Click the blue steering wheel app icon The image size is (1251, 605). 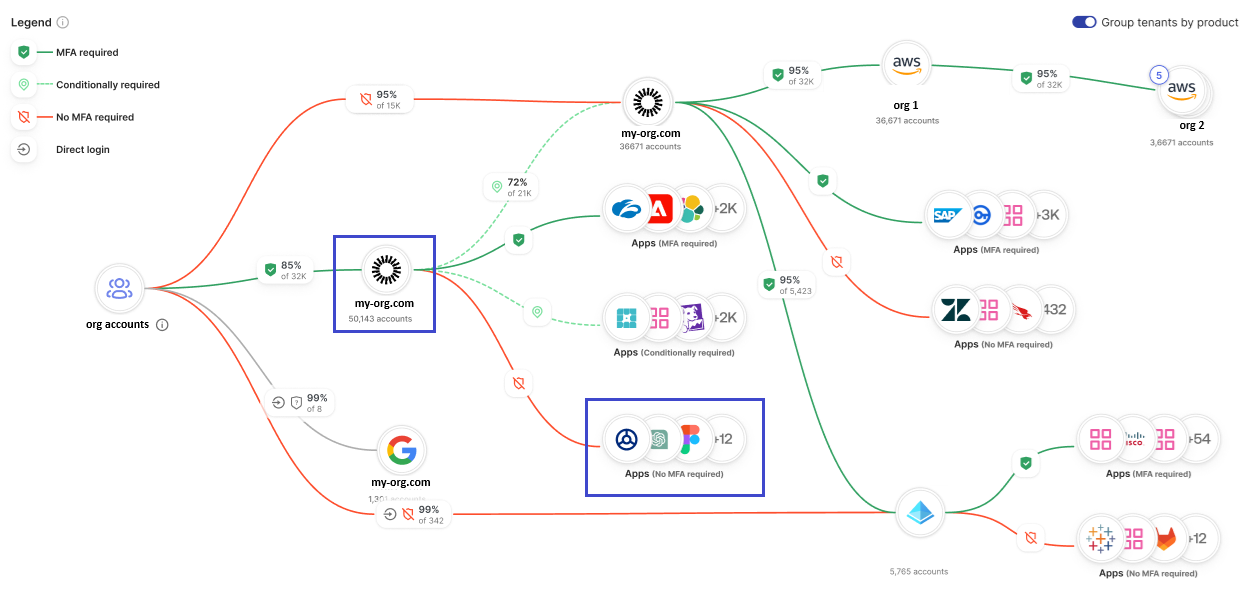[x=627, y=438]
